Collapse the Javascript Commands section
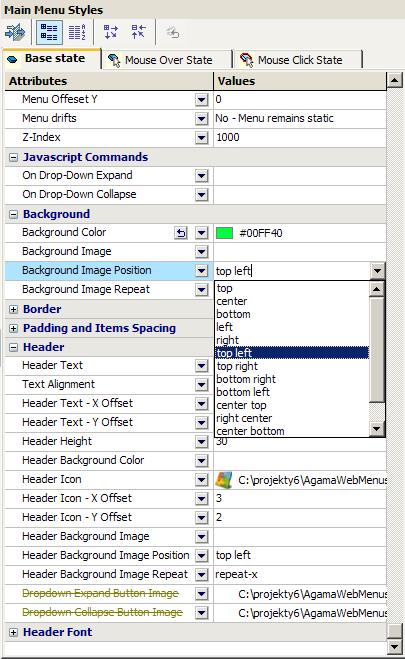Image resolution: width=405 pixels, height=659 pixels. [13, 157]
